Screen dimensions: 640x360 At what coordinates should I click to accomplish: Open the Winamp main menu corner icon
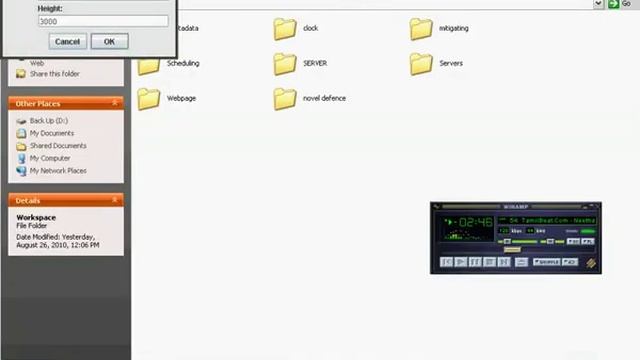(436, 207)
